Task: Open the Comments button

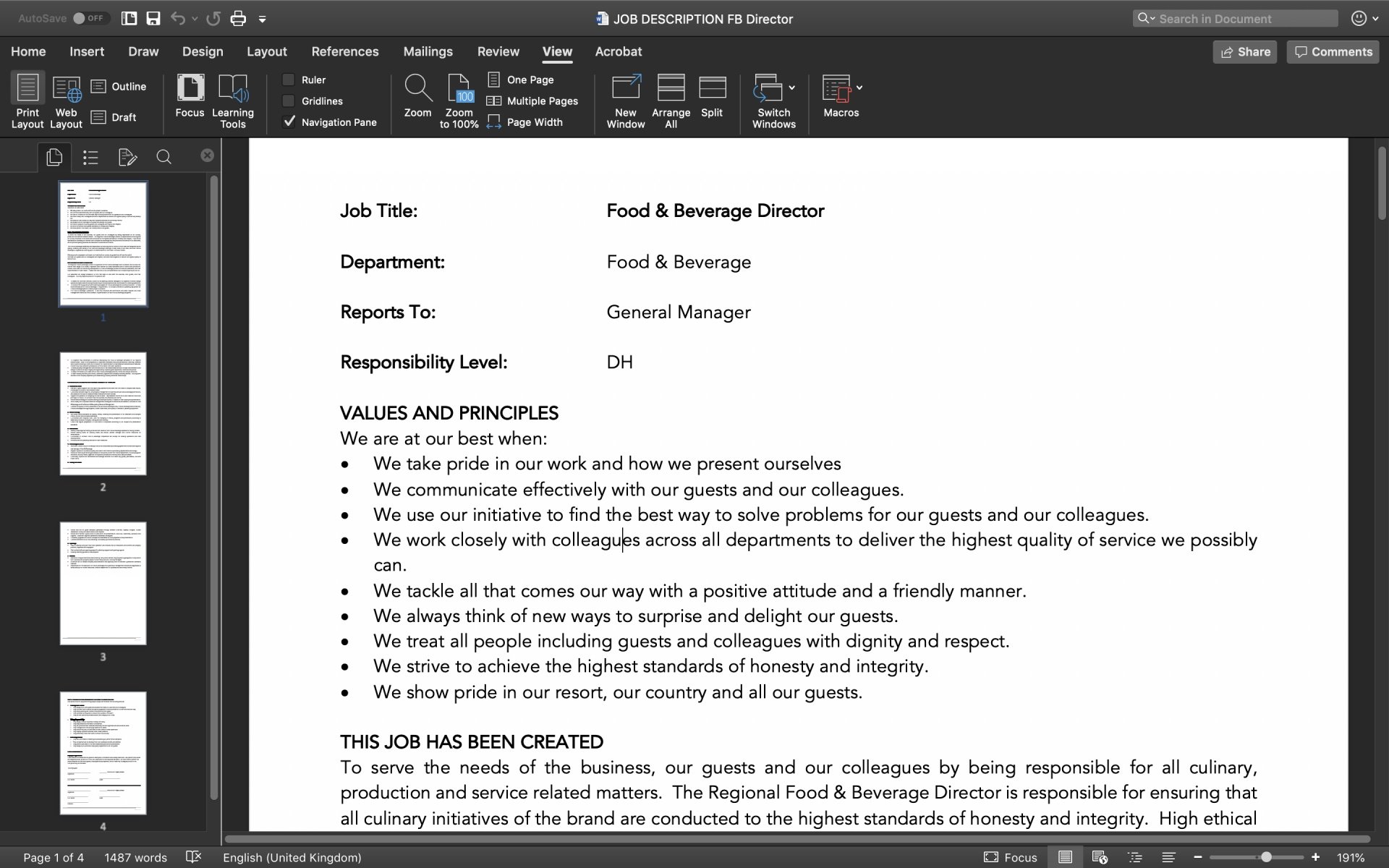Action: pyautogui.click(x=1333, y=51)
